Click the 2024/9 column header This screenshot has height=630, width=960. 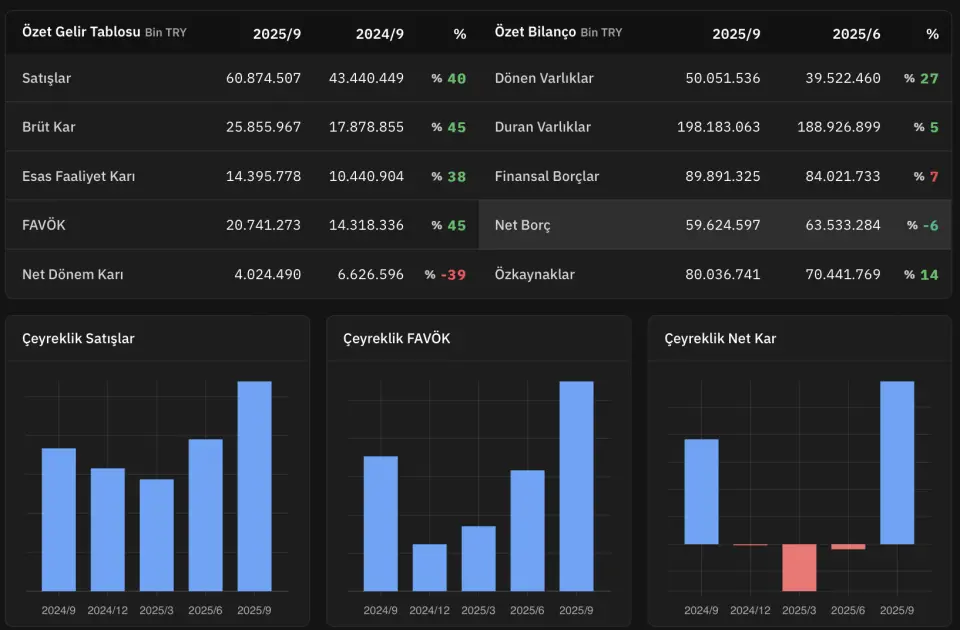379,33
